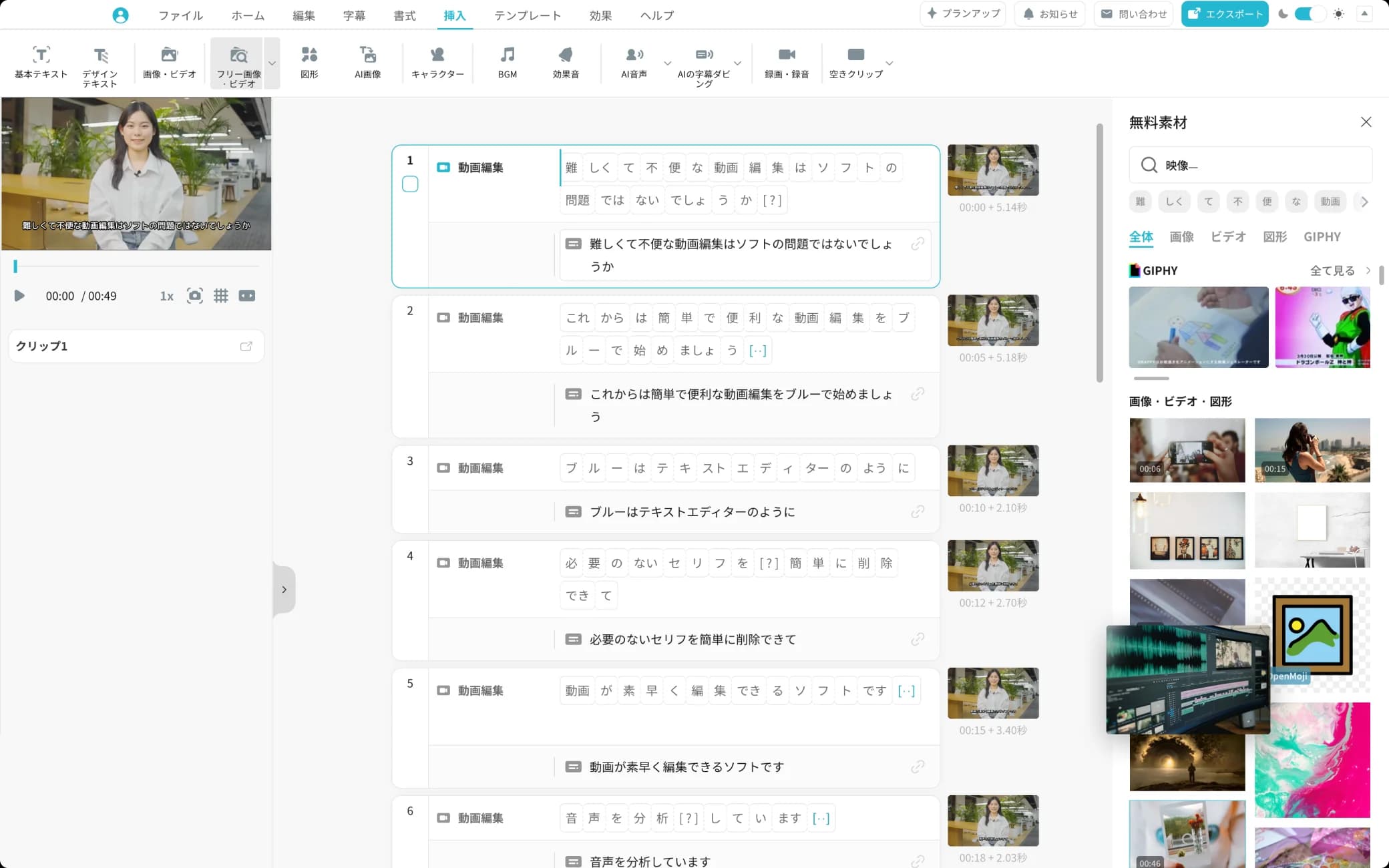The height and width of the screenshot is (868, 1389).
Task: Expand the 空きクリップ dropdown chevron
Action: point(889,63)
